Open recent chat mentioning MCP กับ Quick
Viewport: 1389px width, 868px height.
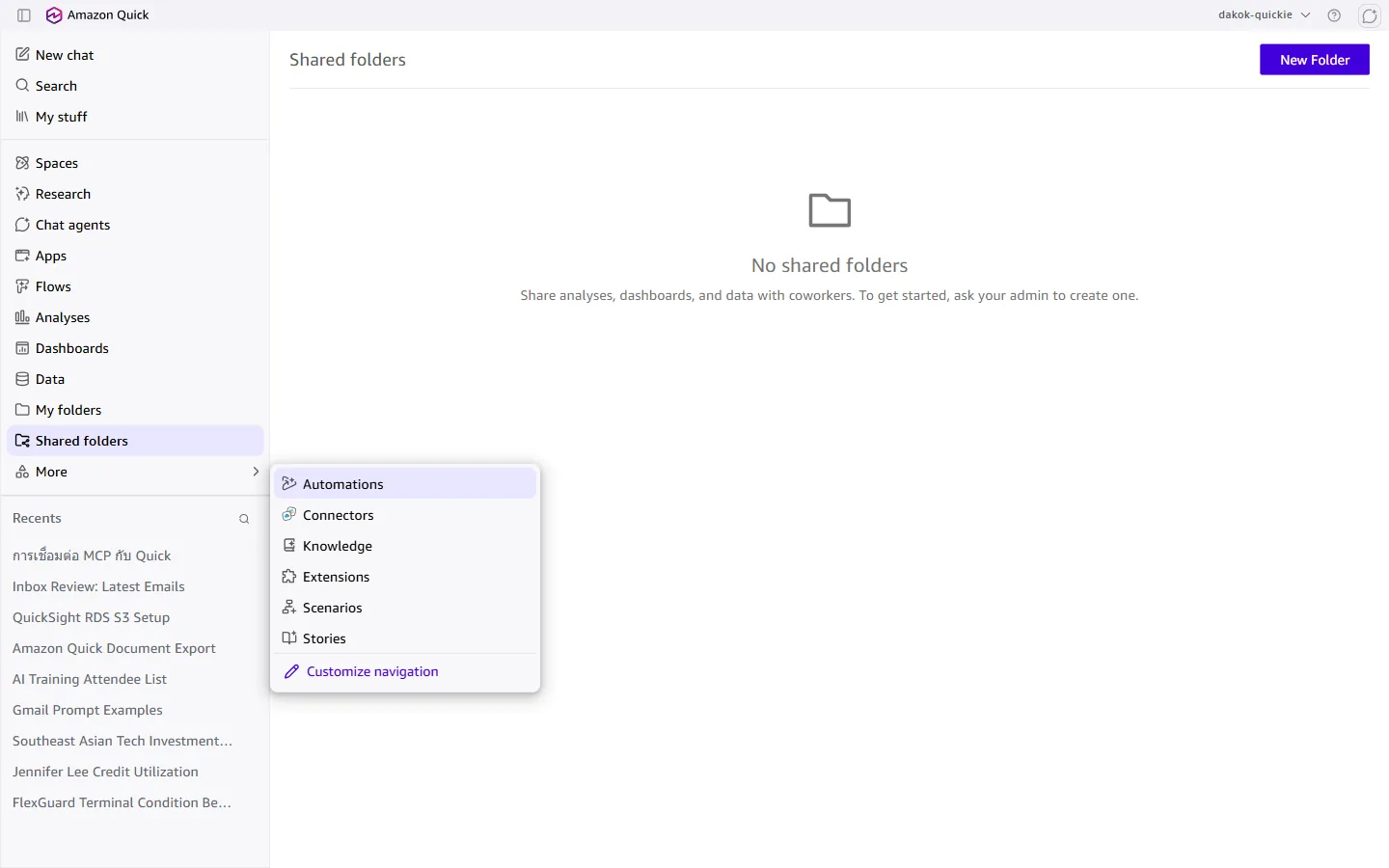(x=92, y=556)
